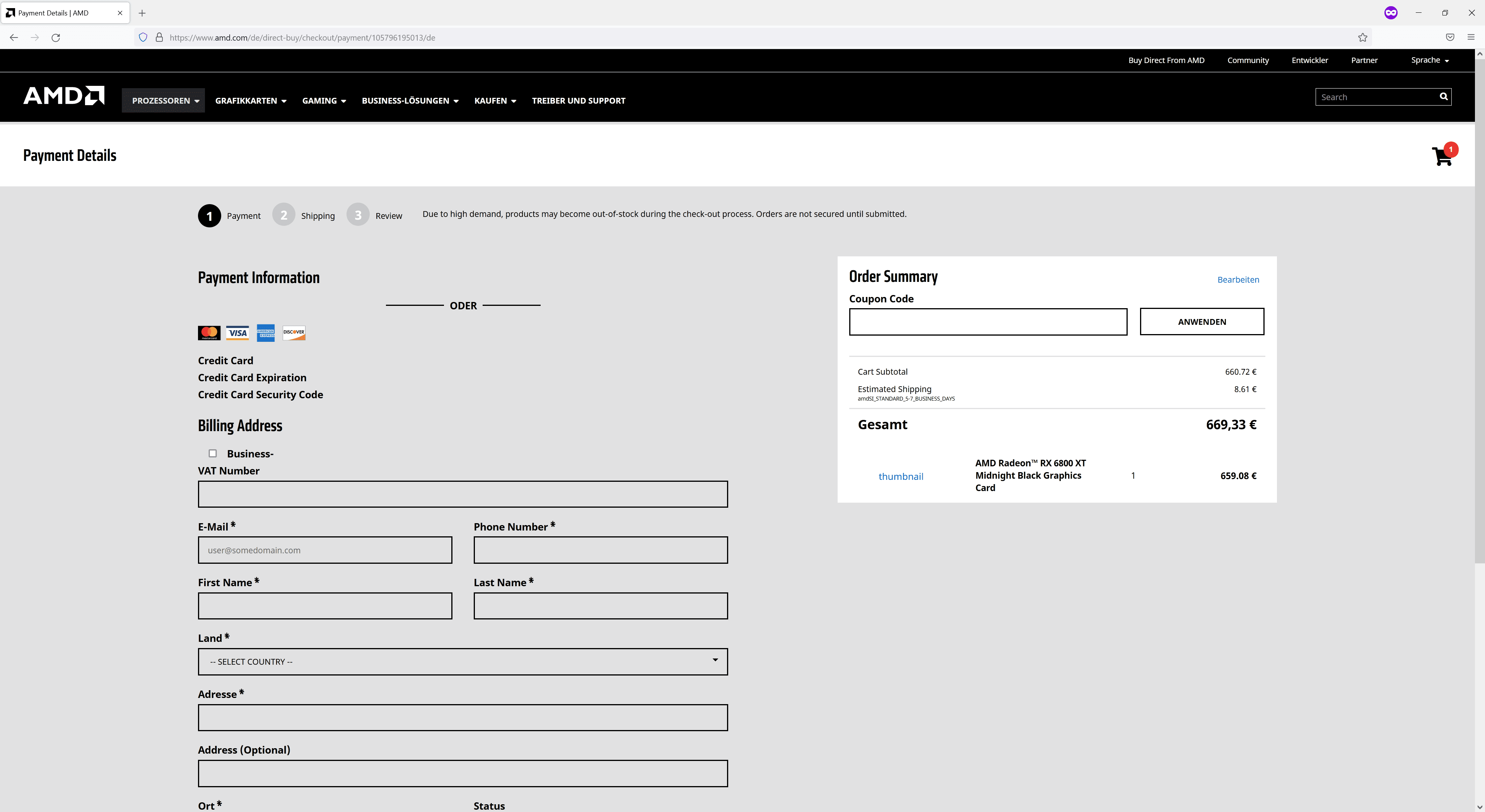Viewport: 1485px width, 812px height.
Task: Reload the page in the browser
Action: [56, 38]
